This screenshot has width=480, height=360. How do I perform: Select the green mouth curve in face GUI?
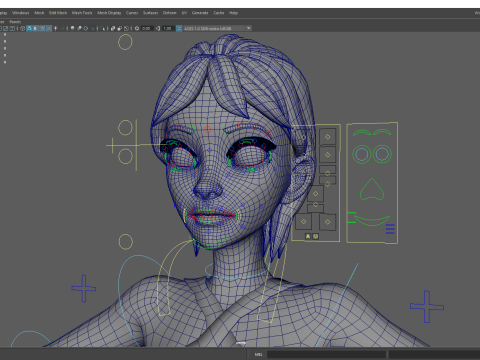coord(372,220)
